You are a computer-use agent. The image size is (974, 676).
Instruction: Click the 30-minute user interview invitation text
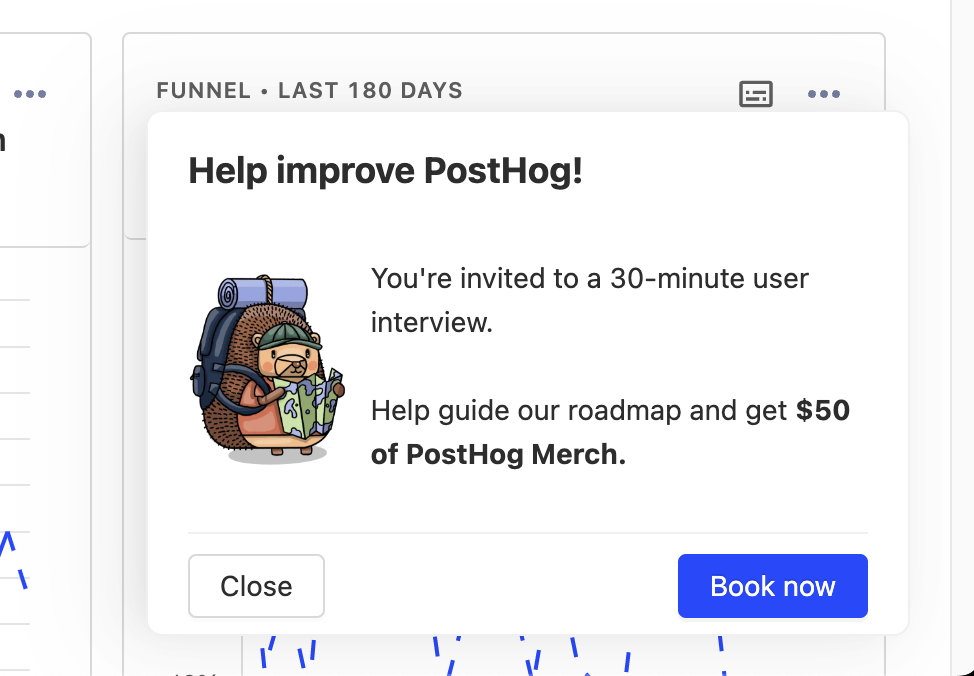pyautogui.click(x=589, y=299)
